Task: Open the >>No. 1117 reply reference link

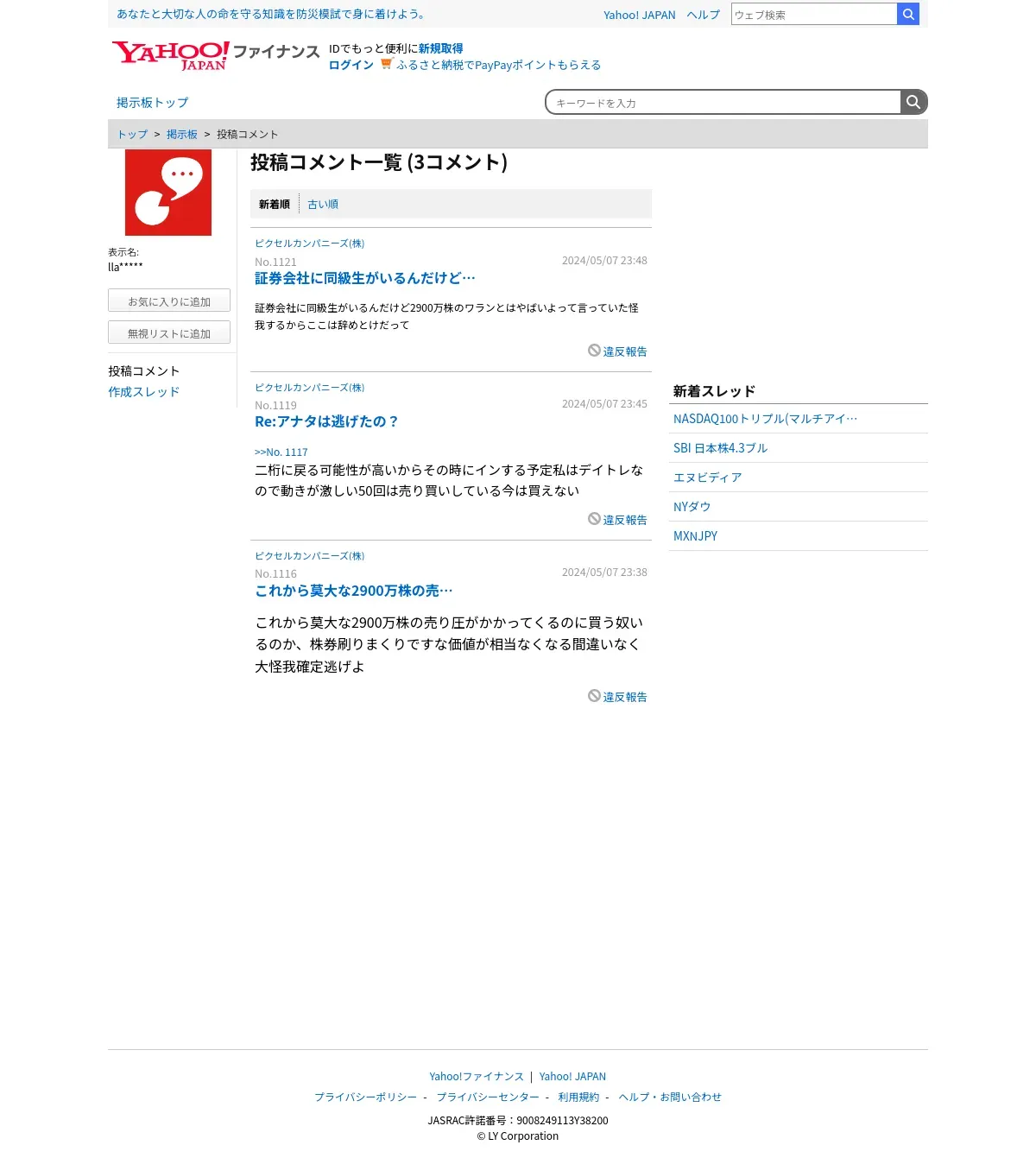Action: (281, 452)
